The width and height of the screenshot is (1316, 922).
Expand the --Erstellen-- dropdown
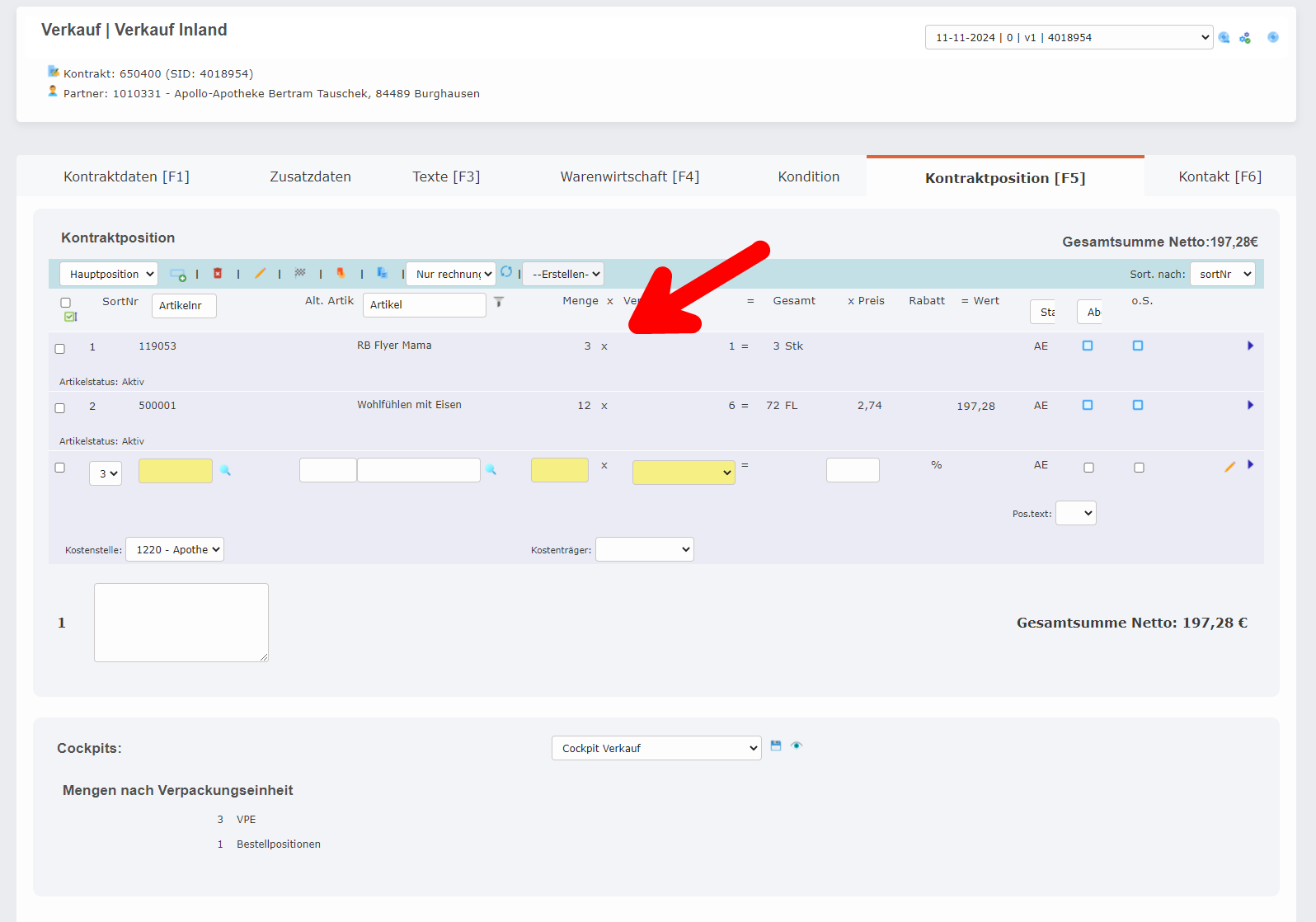click(563, 274)
